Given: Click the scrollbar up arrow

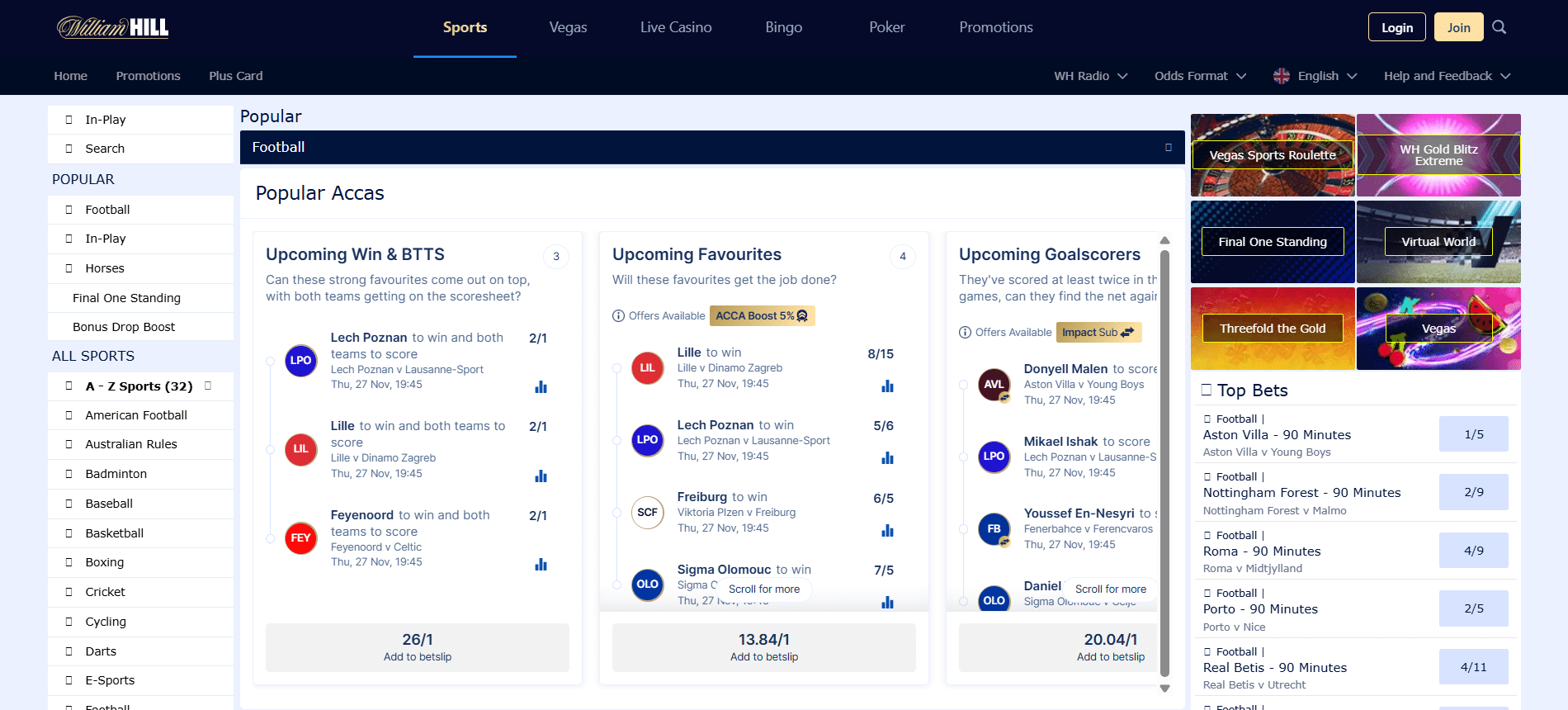Looking at the screenshot, I should (1165, 240).
